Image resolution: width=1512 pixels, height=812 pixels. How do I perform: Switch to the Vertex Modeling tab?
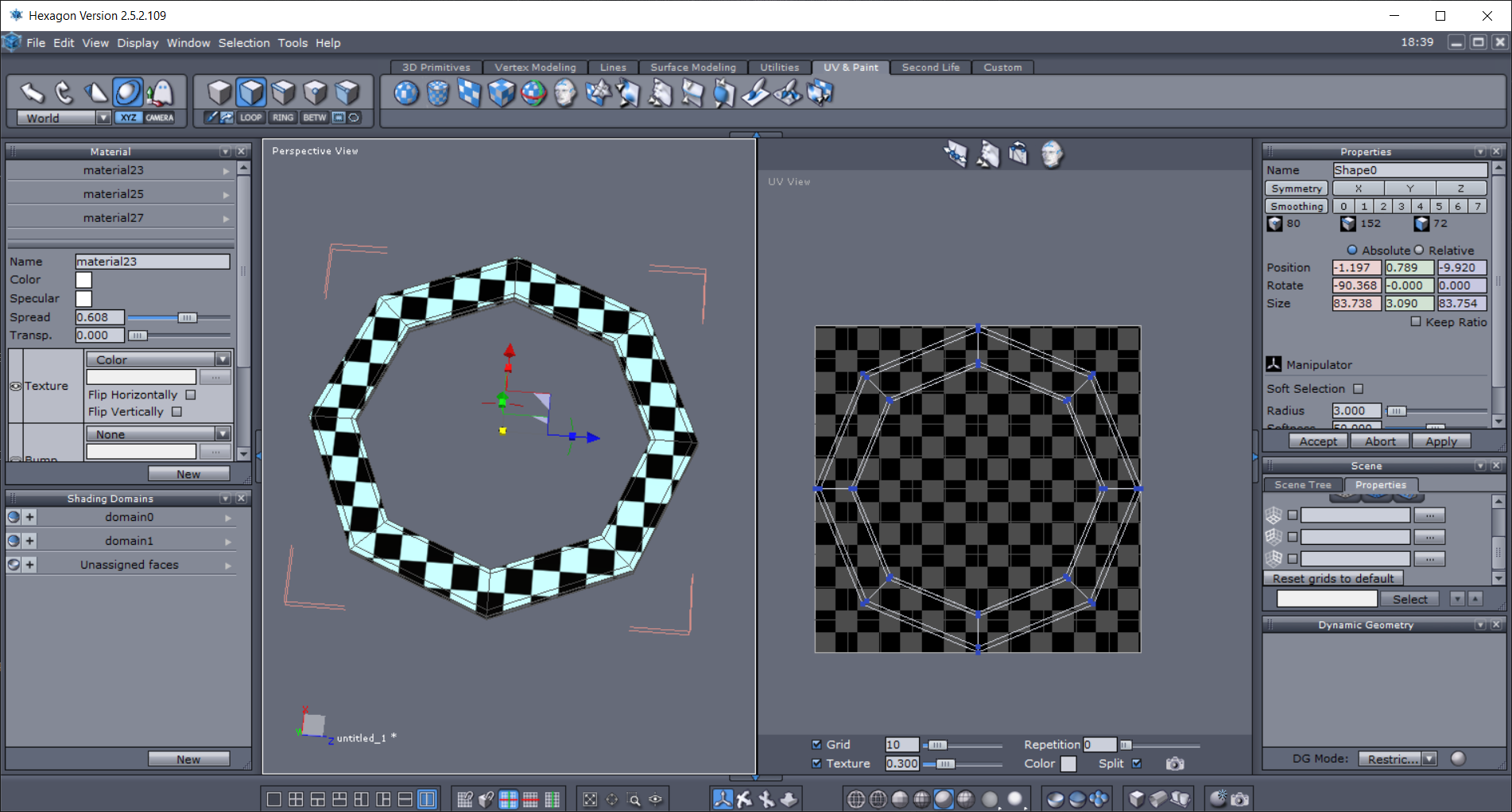click(x=534, y=68)
